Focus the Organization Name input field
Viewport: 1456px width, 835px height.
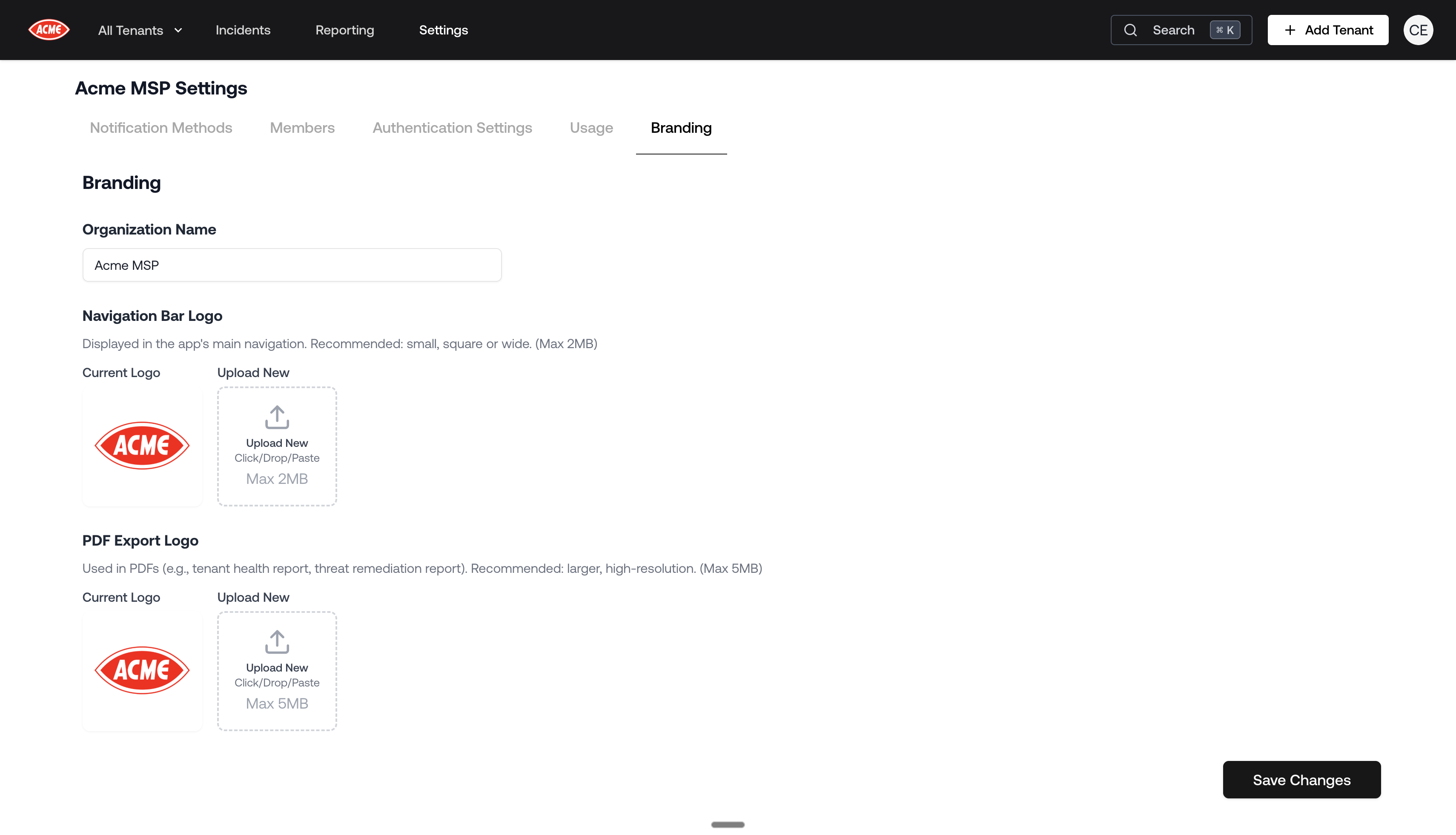(292, 265)
